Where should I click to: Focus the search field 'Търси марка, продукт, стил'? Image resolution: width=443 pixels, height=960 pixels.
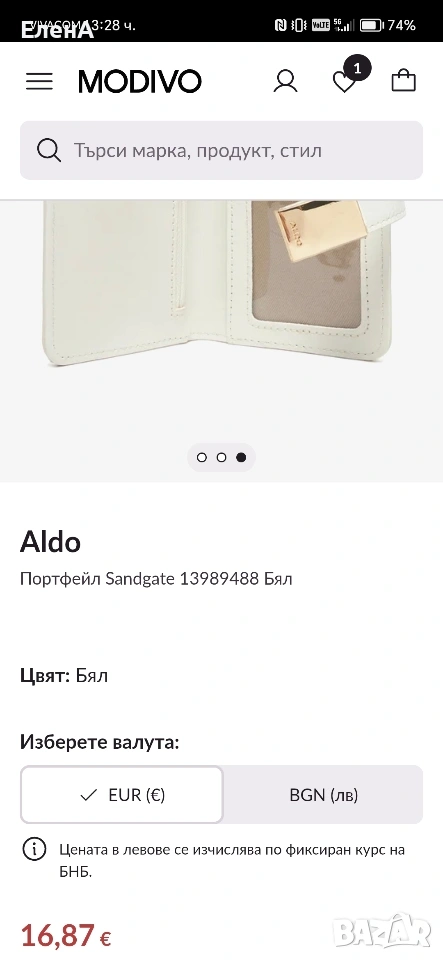[222, 150]
